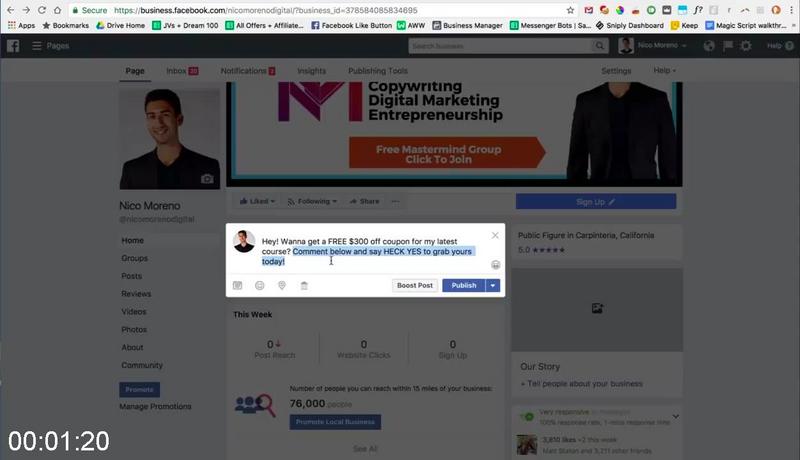Click the camera icon on profile picture

point(207,178)
